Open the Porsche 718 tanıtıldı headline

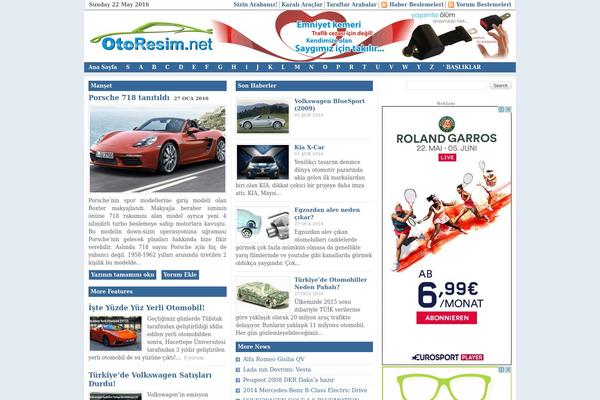click(x=129, y=98)
